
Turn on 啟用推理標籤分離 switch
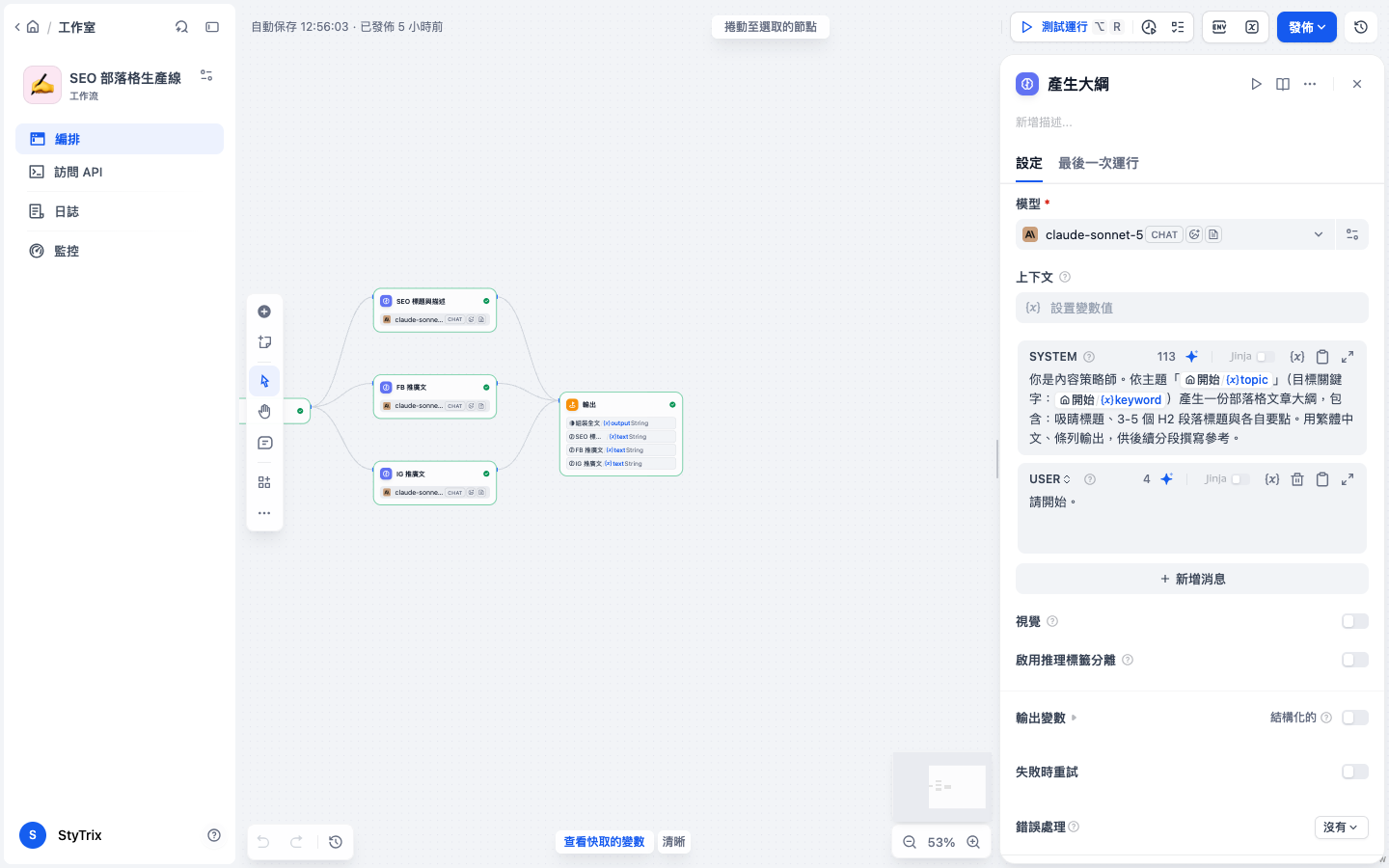pos(1355,660)
